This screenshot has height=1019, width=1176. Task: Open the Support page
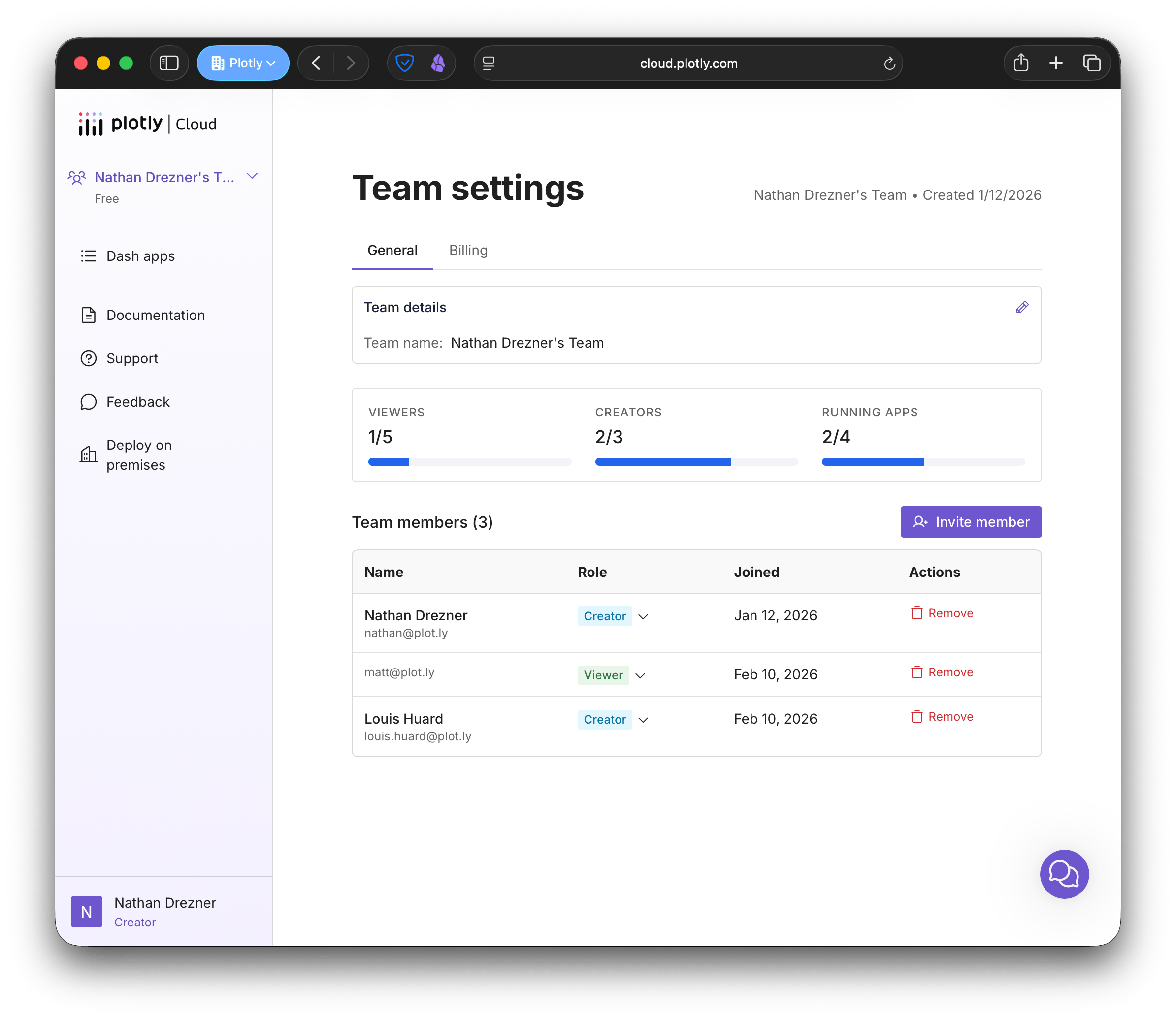[x=132, y=358]
